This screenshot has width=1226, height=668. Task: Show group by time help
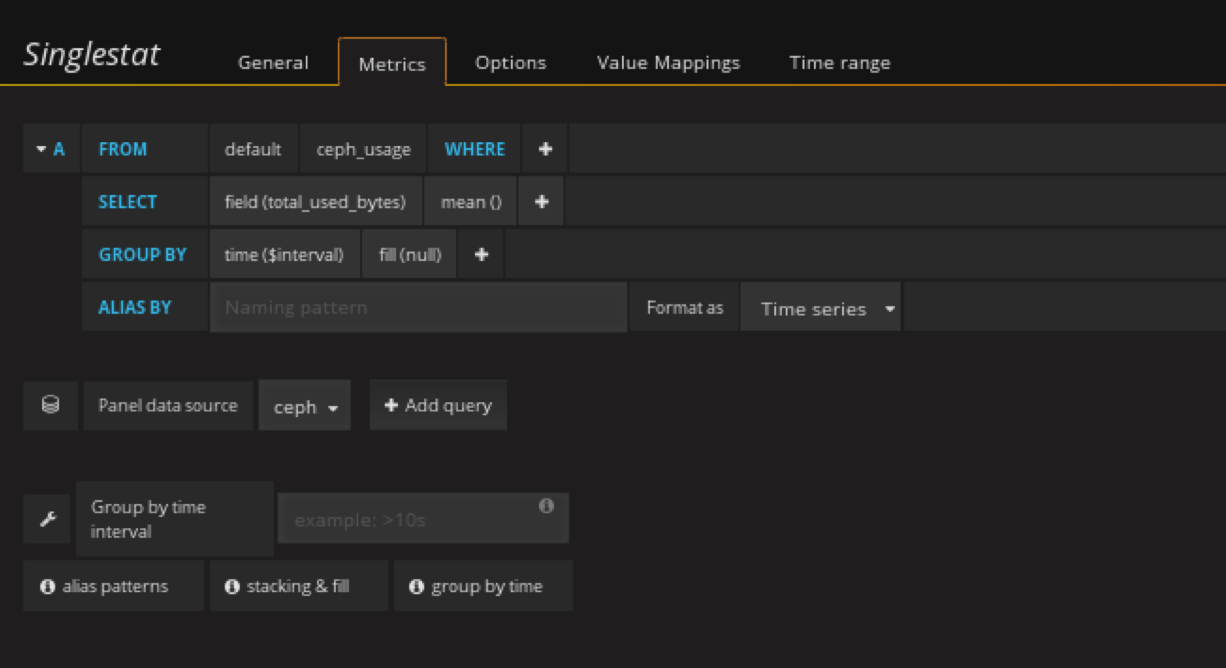483,586
